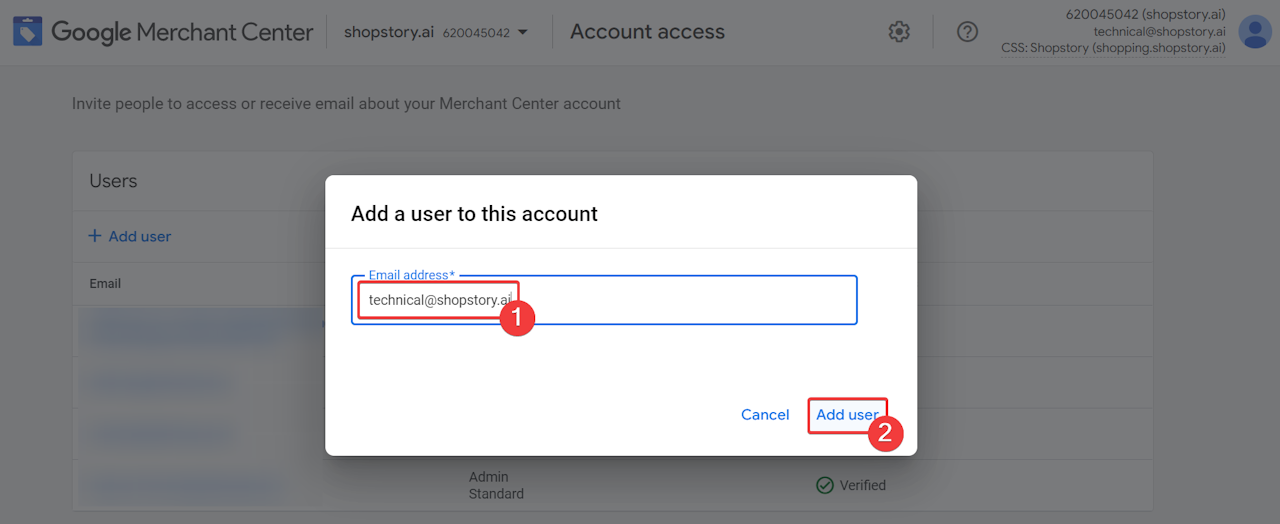Click the plus icon beside Add user
This screenshot has width=1280, height=524.
[x=95, y=236]
